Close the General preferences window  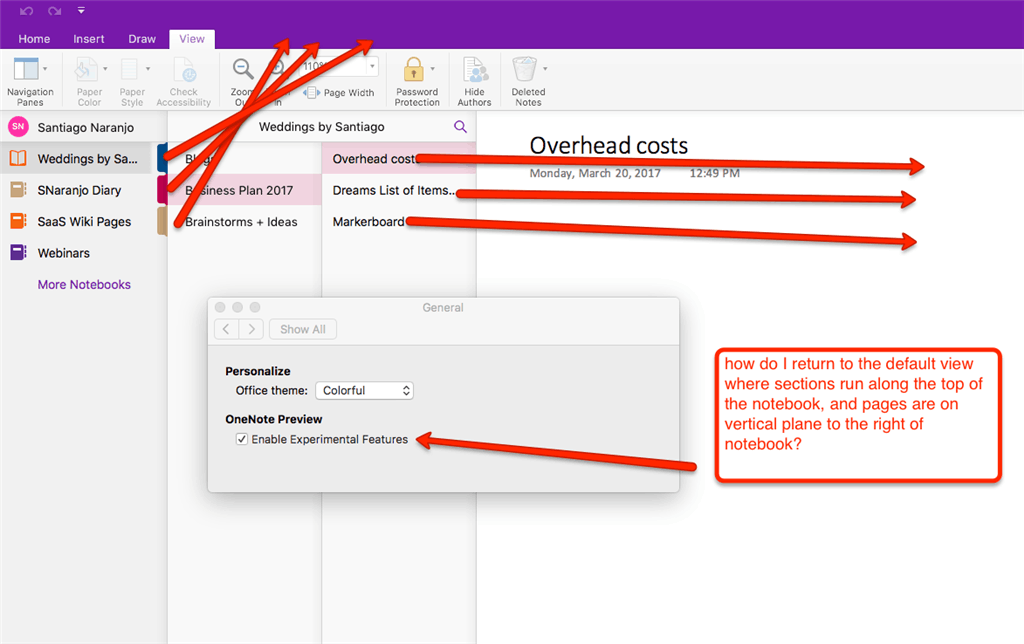coord(220,307)
